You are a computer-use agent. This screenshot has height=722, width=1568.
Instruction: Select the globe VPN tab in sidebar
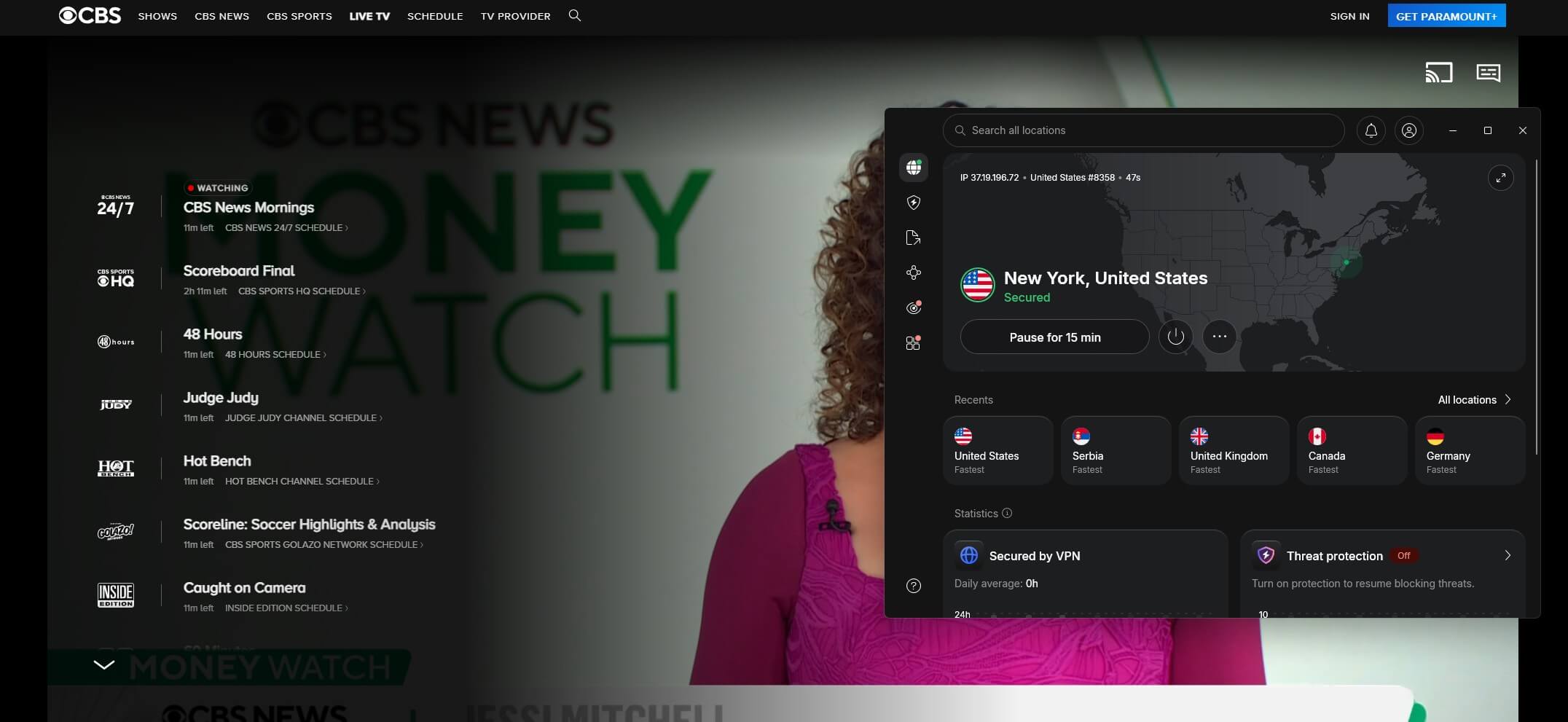[914, 168]
